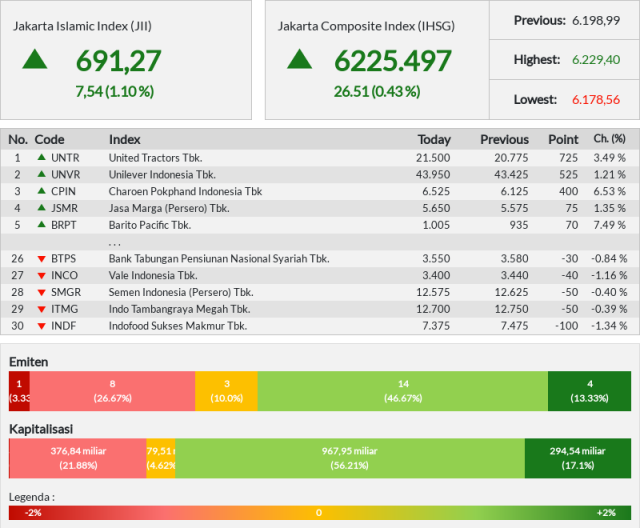640x528 pixels.
Task: Click the red down arrow next to BTPS
Action: (x=41, y=259)
